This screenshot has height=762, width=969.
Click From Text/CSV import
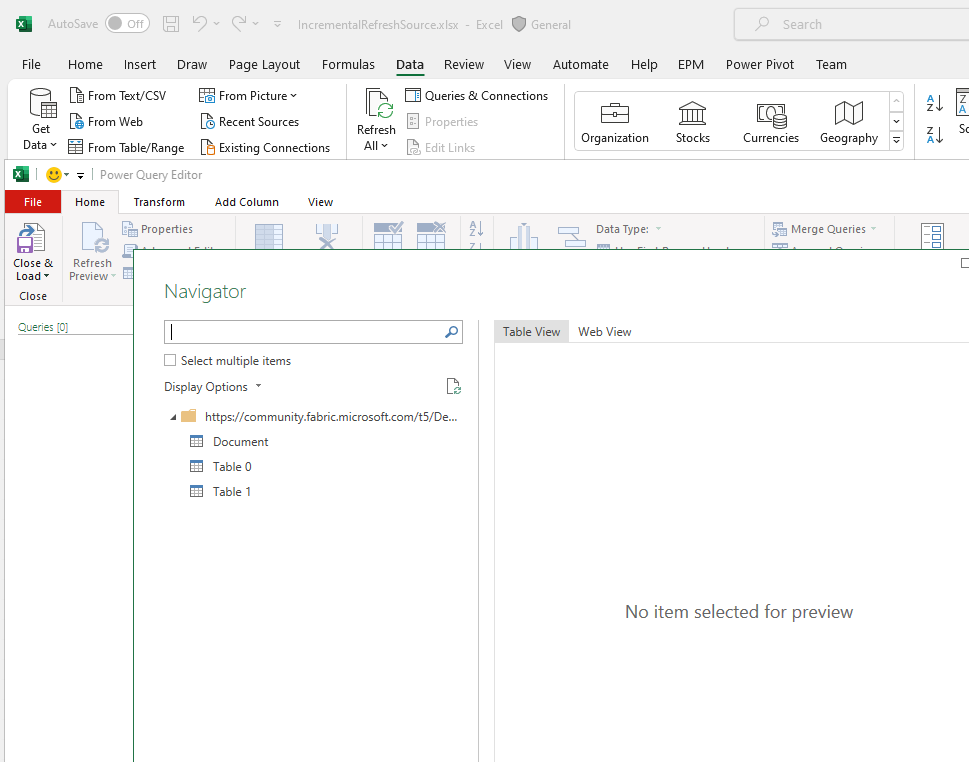(117, 96)
